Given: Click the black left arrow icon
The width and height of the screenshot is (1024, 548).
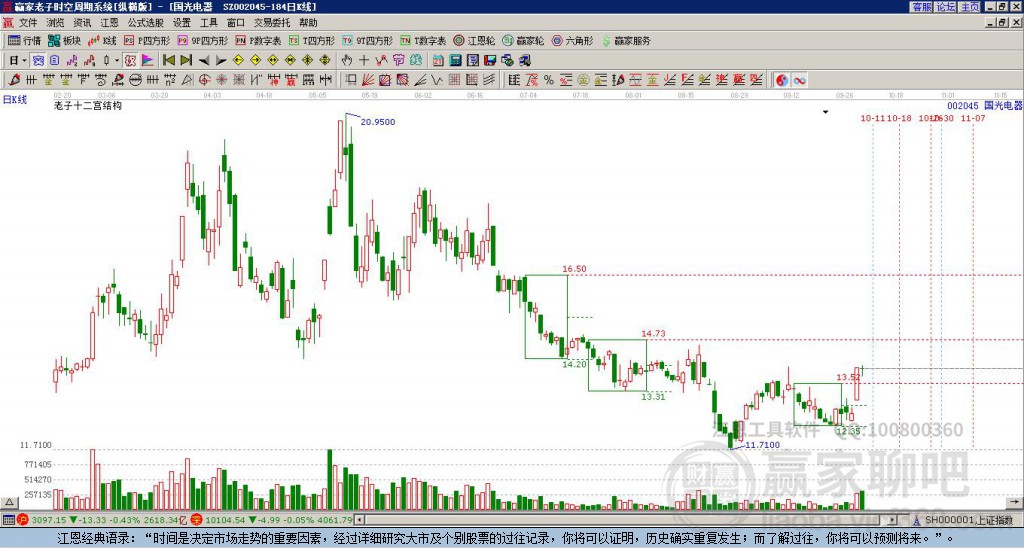Looking at the screenshot, I should (x=204, y=61).
